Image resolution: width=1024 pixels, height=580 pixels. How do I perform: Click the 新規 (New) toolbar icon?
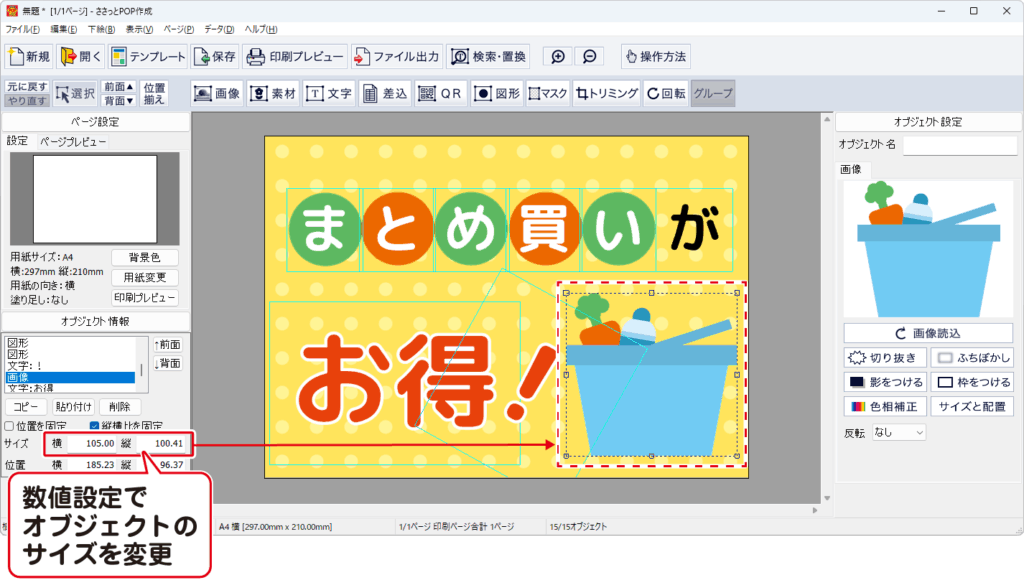coord(28,57)
